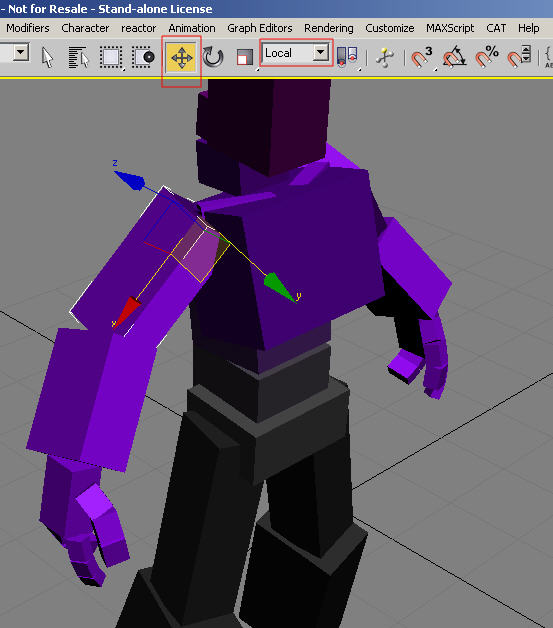Click Select and Manipulate icon
Viewport: 553px width, 628px height.
tap(384, 57)
